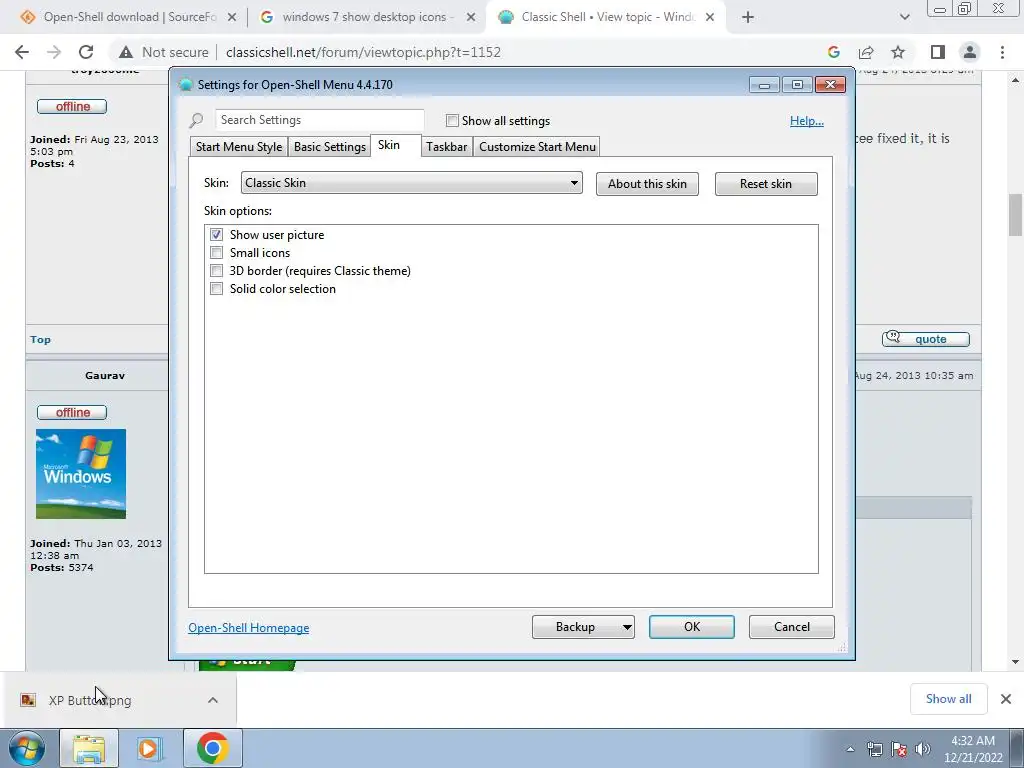Viewport: 1024px width, 768px height.
Task: Reload the current page in Chrome
Action: 86,52
